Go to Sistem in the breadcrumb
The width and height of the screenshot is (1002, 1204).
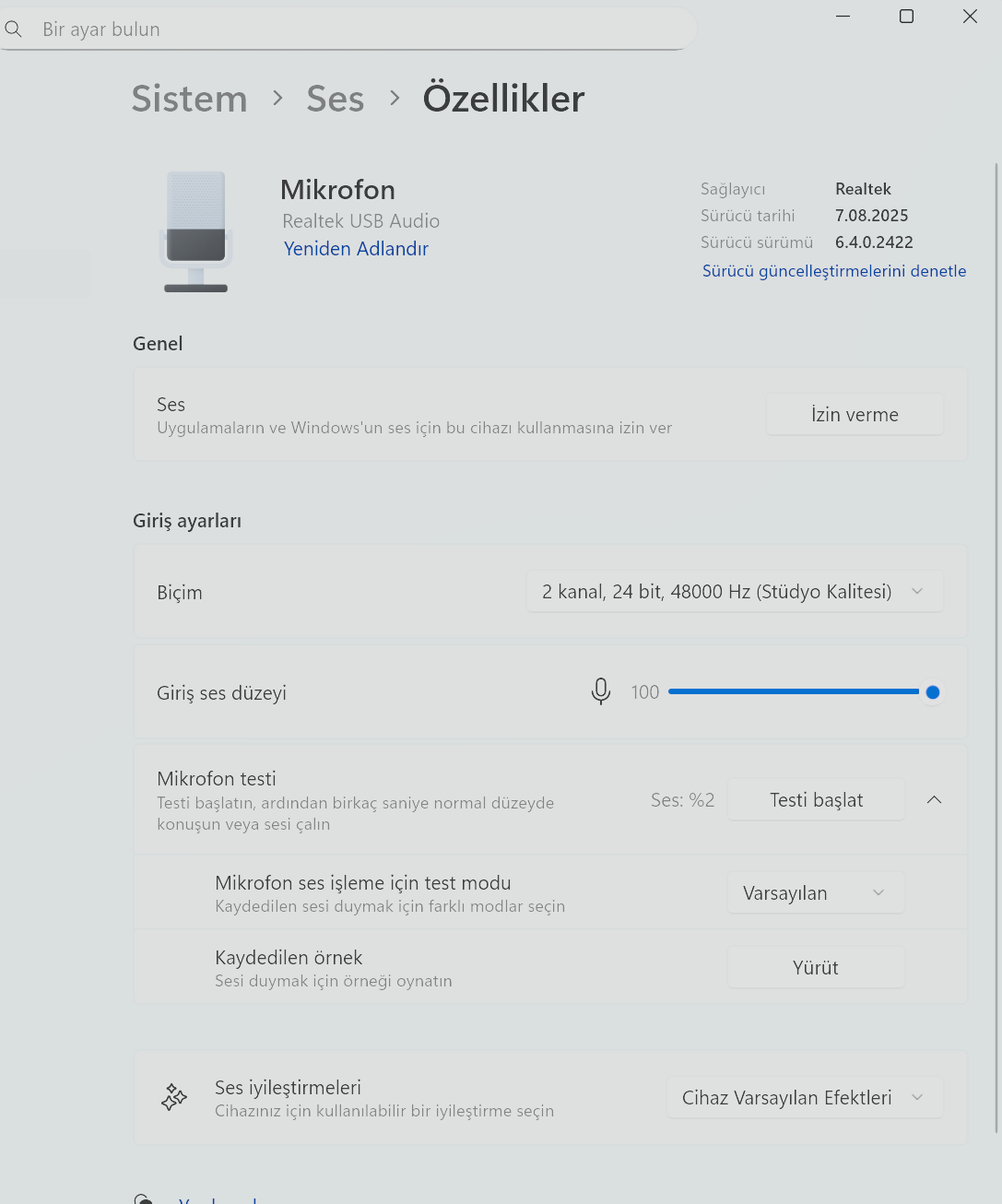[190, 99]
